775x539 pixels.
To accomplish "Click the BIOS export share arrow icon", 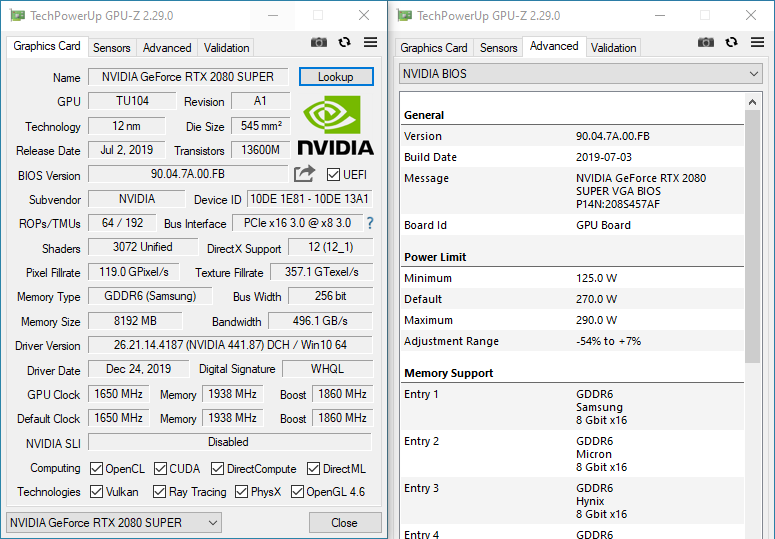I will click(x=304, y=173).
